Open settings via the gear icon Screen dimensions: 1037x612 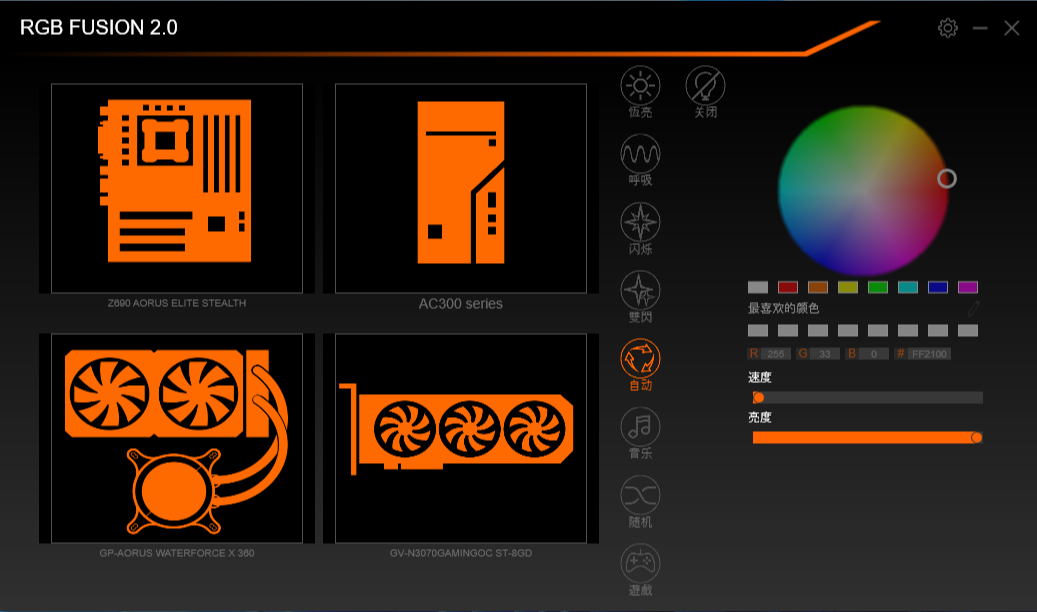coord(947,28)
